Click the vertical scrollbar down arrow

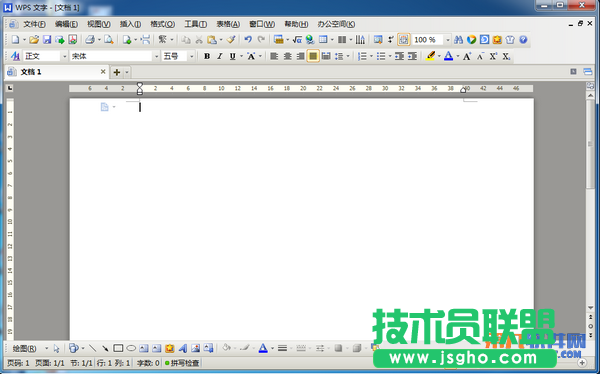590,308
